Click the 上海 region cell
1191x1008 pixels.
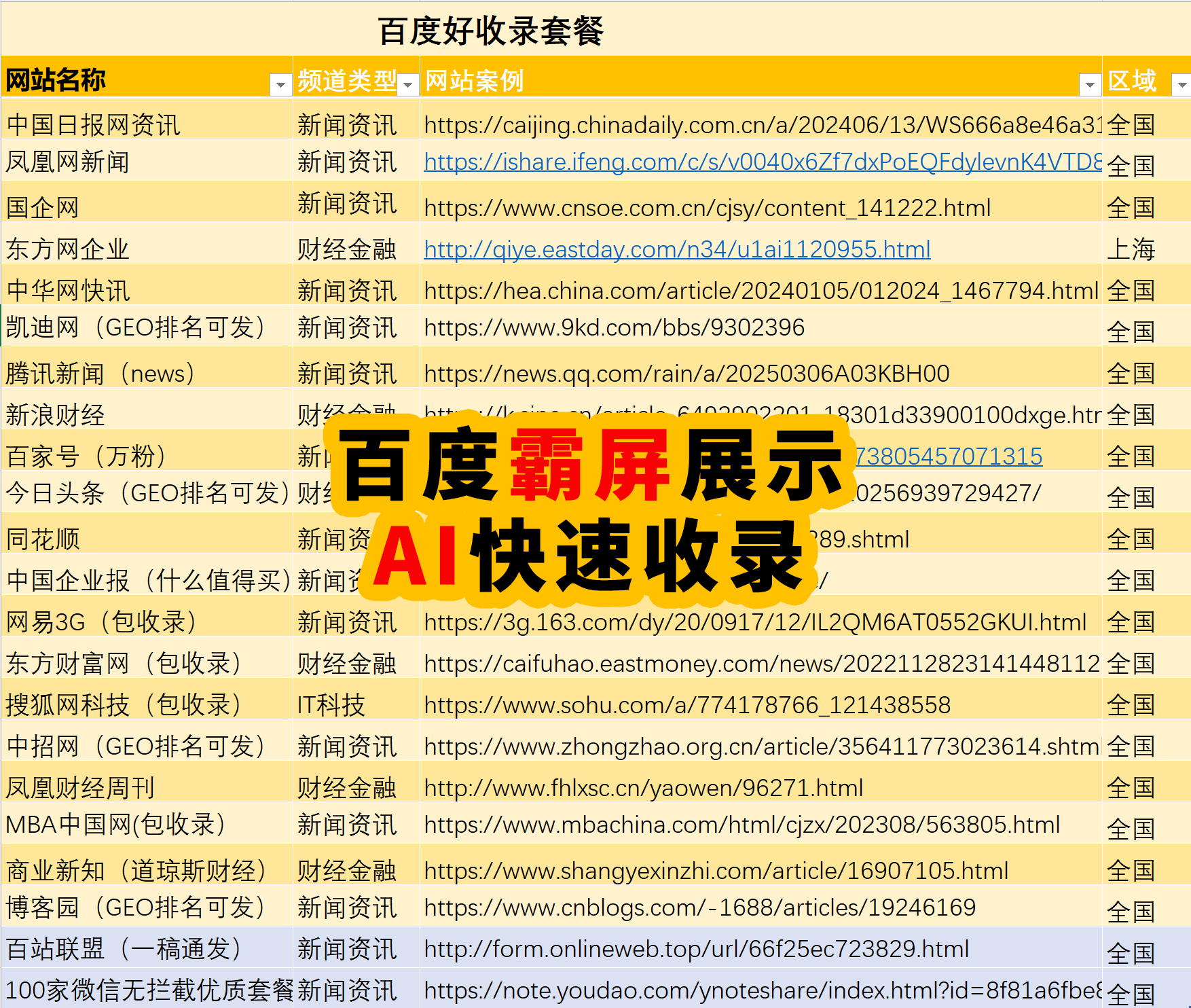point(1131,249)
